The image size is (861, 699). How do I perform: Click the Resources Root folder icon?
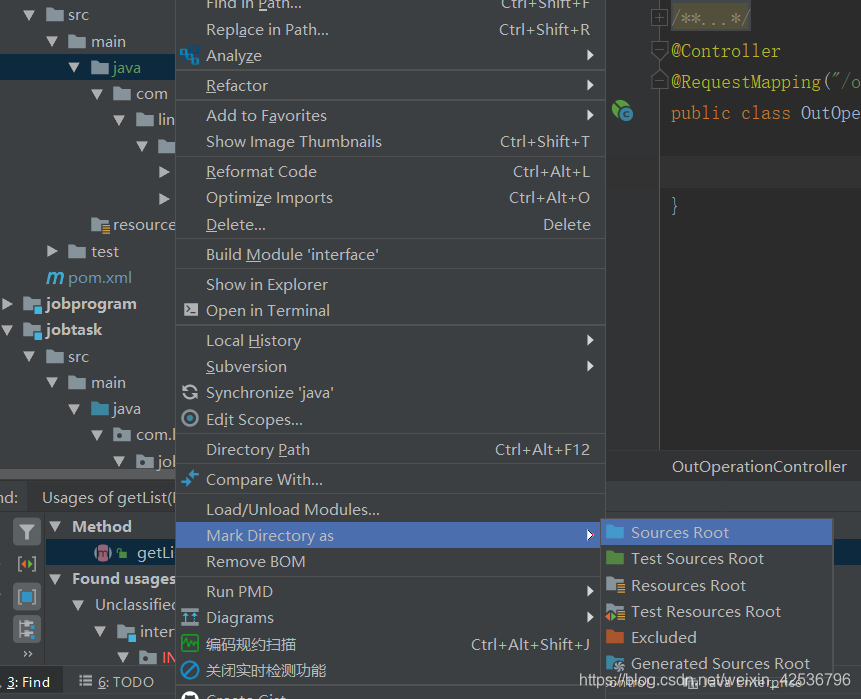(x=615, y=585)
